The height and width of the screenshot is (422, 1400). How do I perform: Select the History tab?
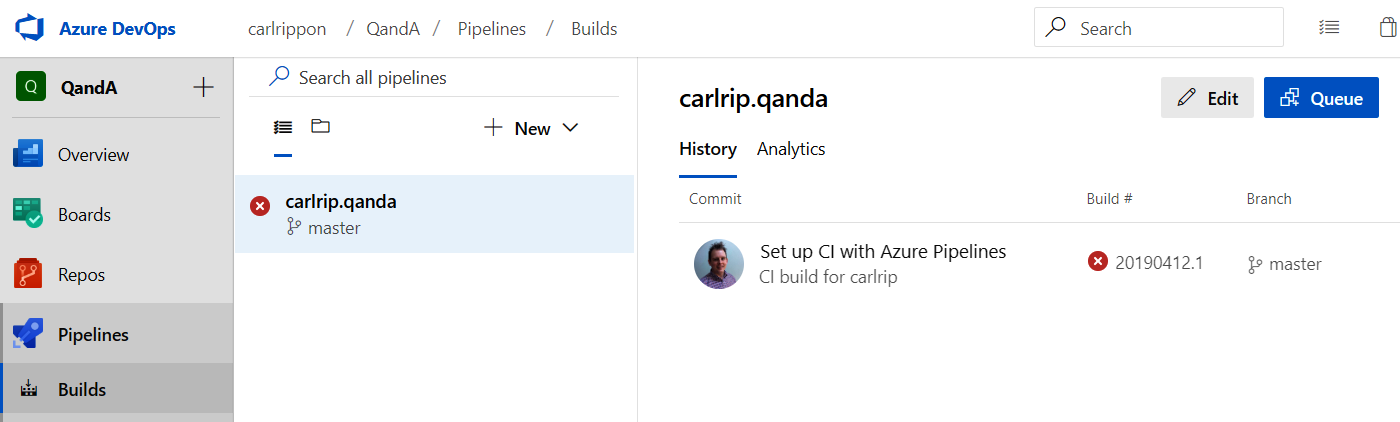pyautogui.click(x=707, y=149)
